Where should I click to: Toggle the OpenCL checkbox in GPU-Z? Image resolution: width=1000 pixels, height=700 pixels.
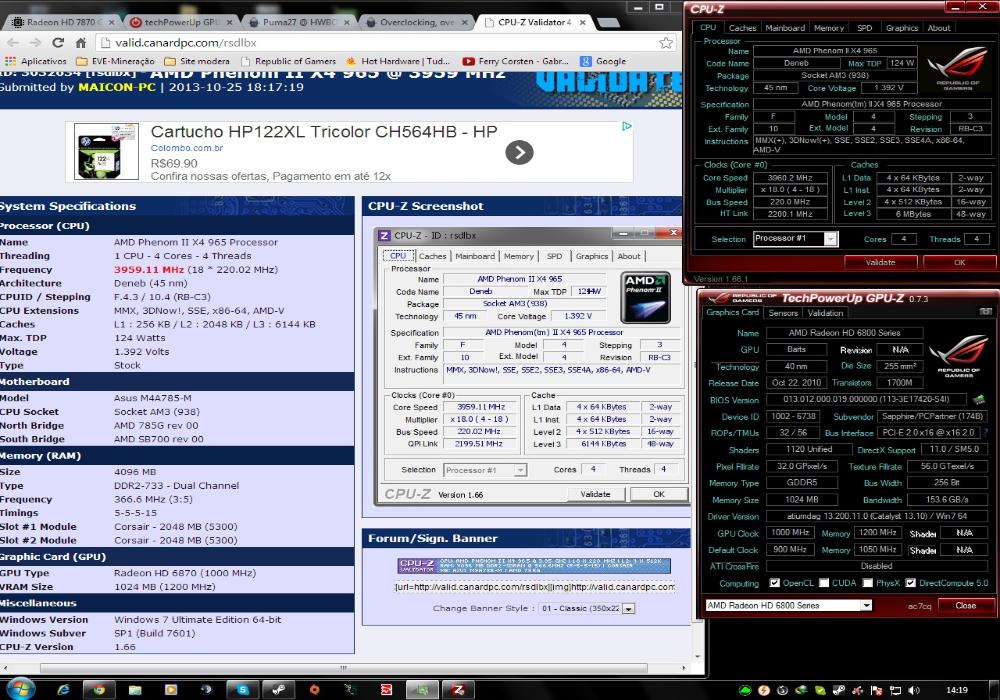(x=774, y=583)
